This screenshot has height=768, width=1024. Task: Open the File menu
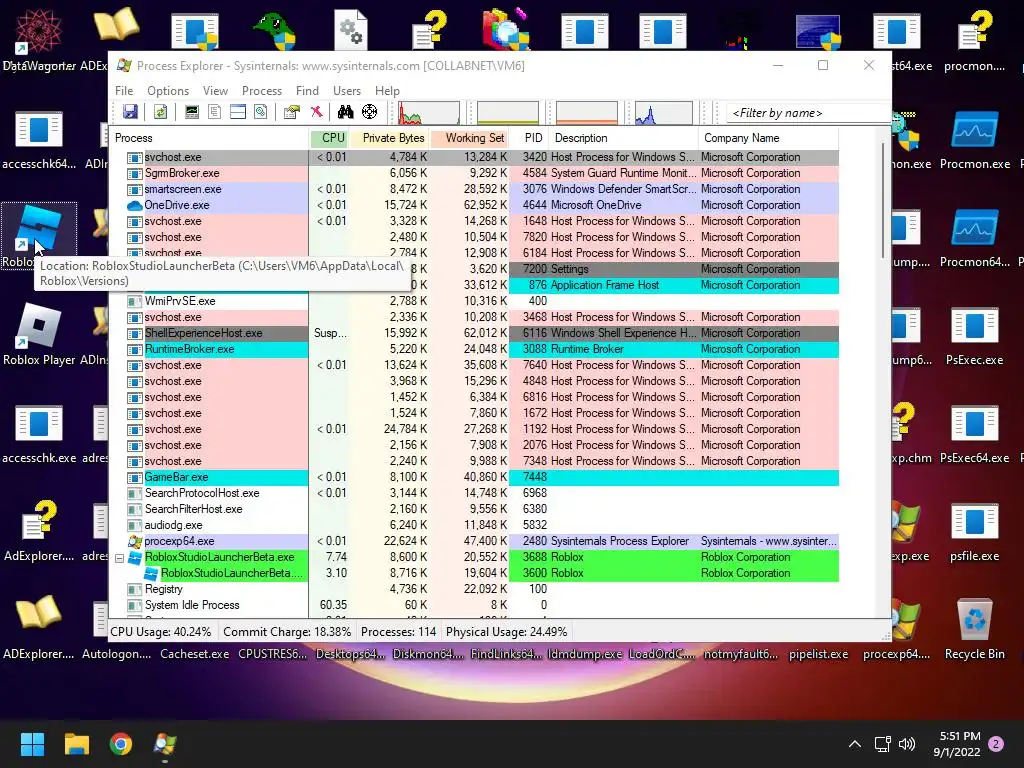123,91
